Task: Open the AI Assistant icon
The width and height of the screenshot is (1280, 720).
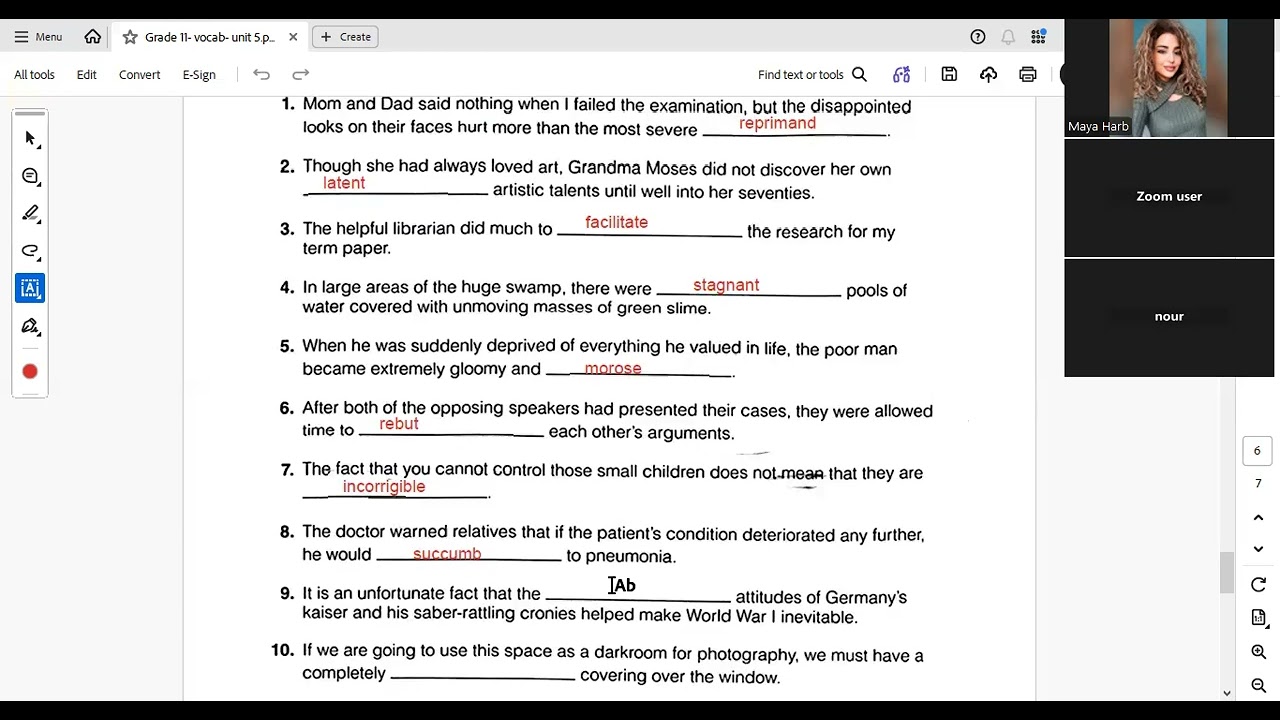Action: coord(902,75)
